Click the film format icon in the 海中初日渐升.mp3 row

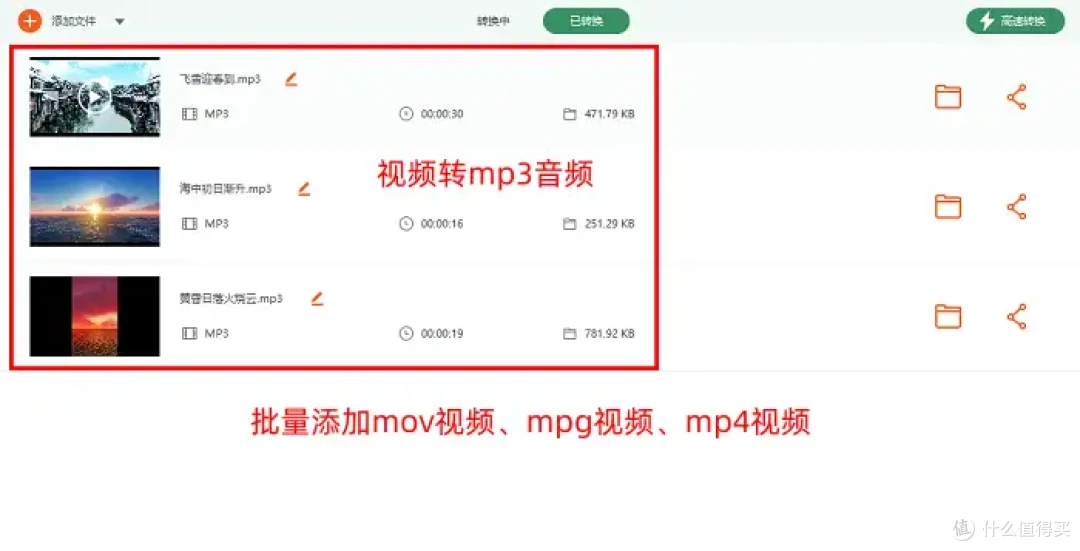(x=189, y=224)
